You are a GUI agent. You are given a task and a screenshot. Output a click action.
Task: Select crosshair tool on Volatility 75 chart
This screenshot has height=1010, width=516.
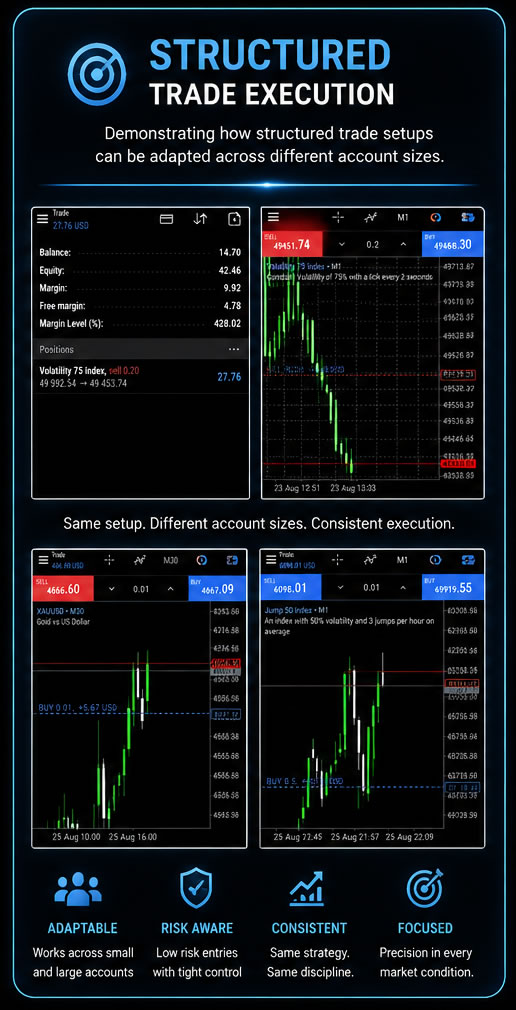(x=338, y=218)
